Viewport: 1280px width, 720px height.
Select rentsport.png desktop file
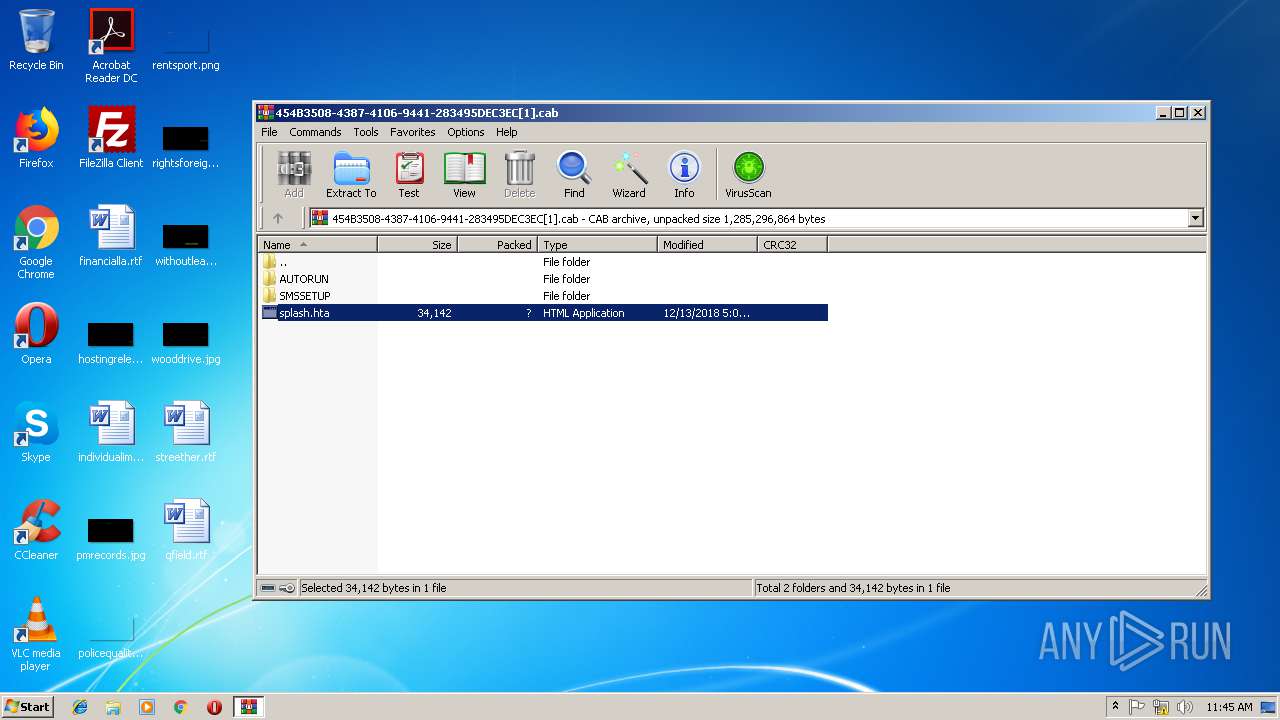186,46
